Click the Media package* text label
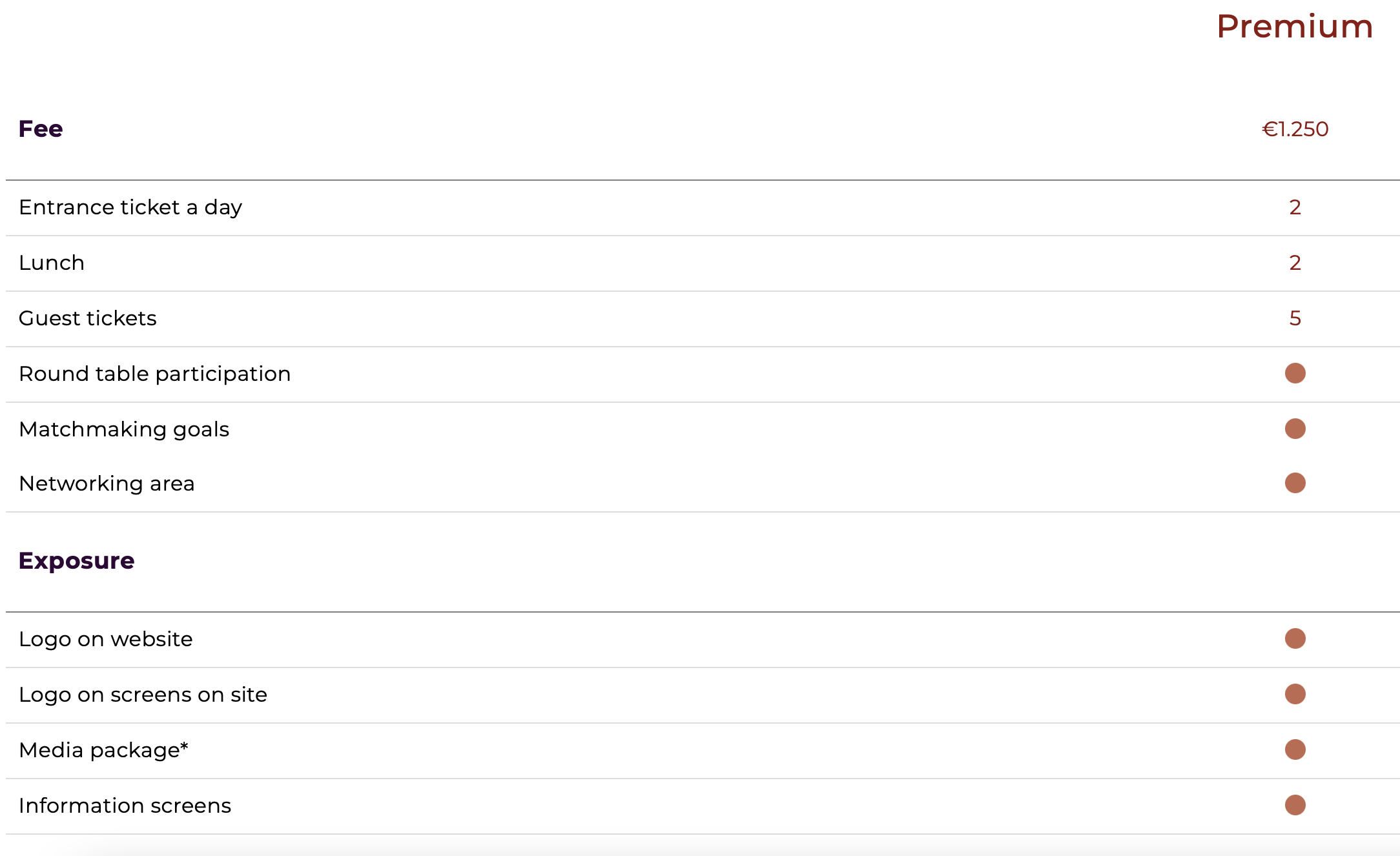Image resolution: width=1400 pixels, height=856 pixels. (x=103, y=750)
